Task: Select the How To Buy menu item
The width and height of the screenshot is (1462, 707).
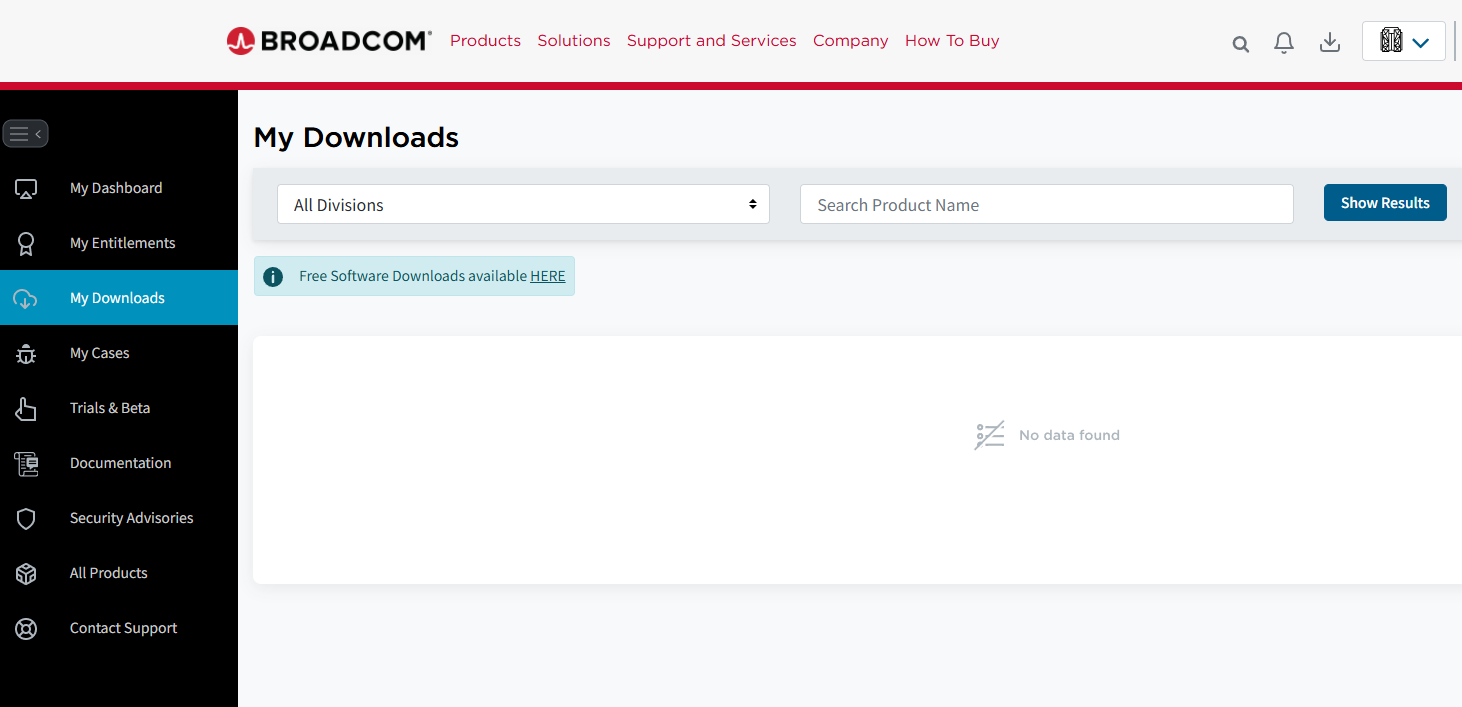Action: tap(951, 40)
